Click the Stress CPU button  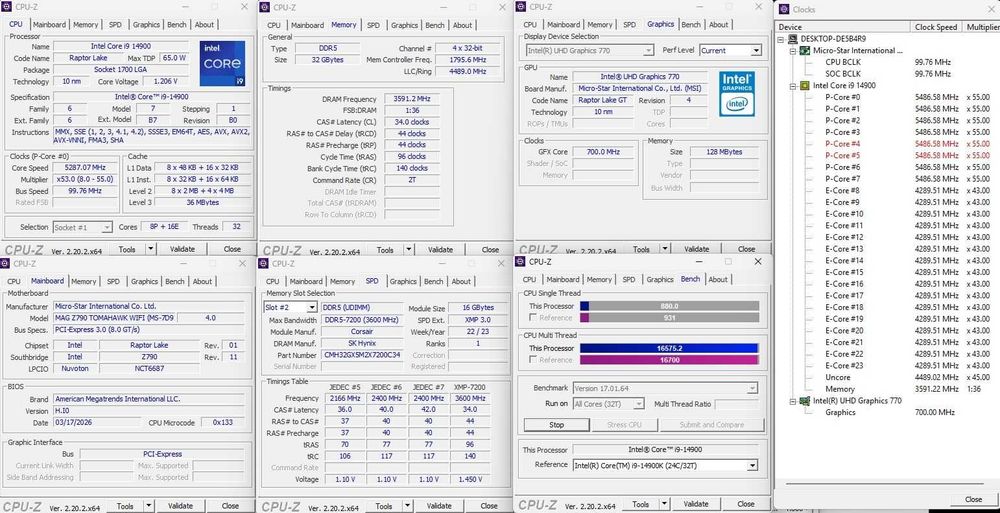[x=624, y=425]
